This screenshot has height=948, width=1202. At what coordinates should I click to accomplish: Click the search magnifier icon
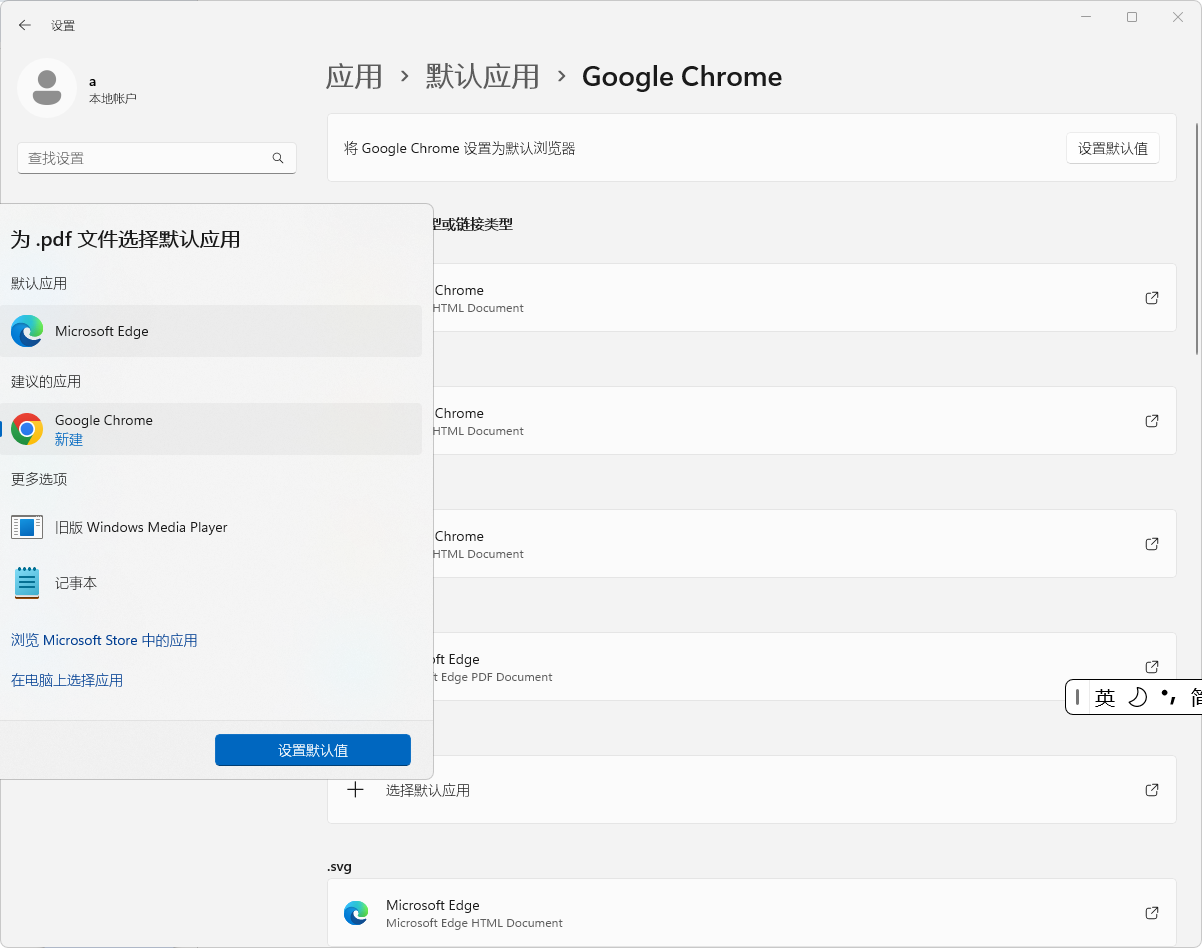point(278,158)
